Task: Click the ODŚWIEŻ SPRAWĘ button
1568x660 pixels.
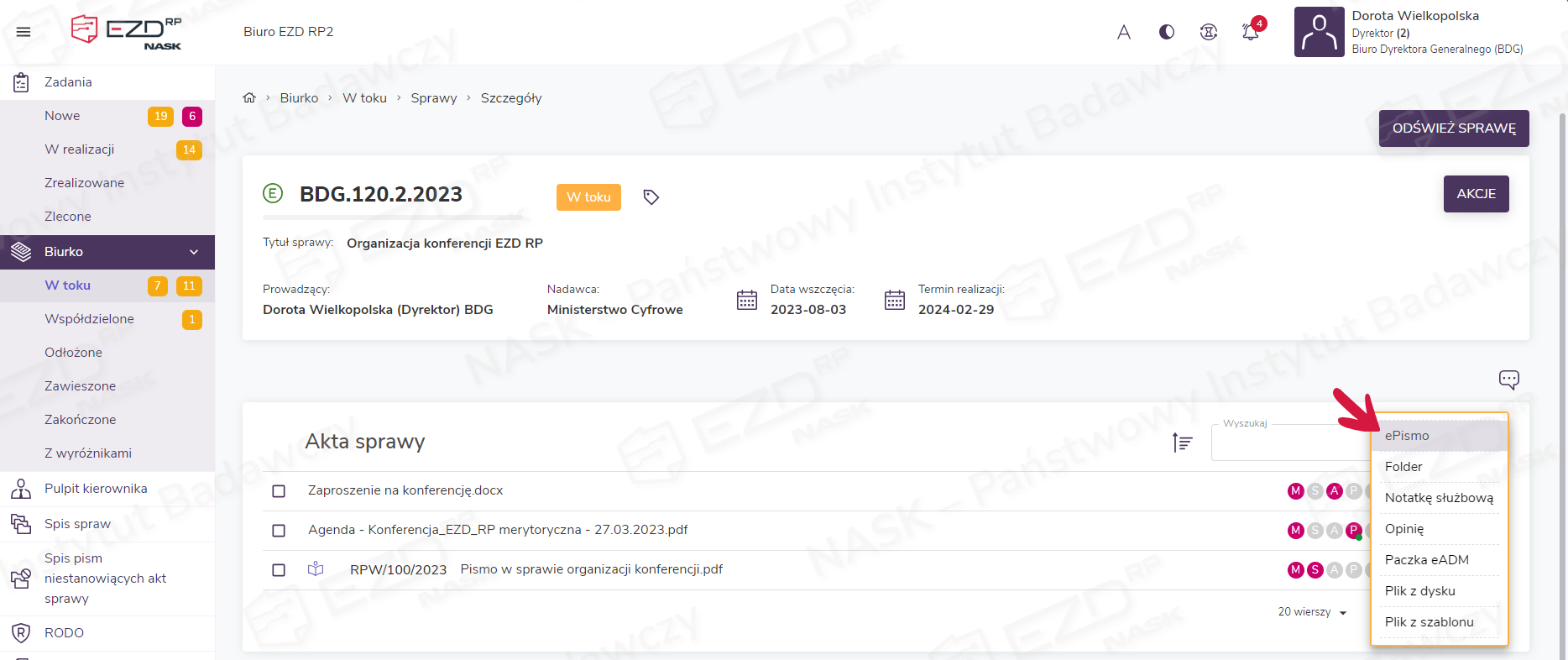Action: click(1453, 128)
